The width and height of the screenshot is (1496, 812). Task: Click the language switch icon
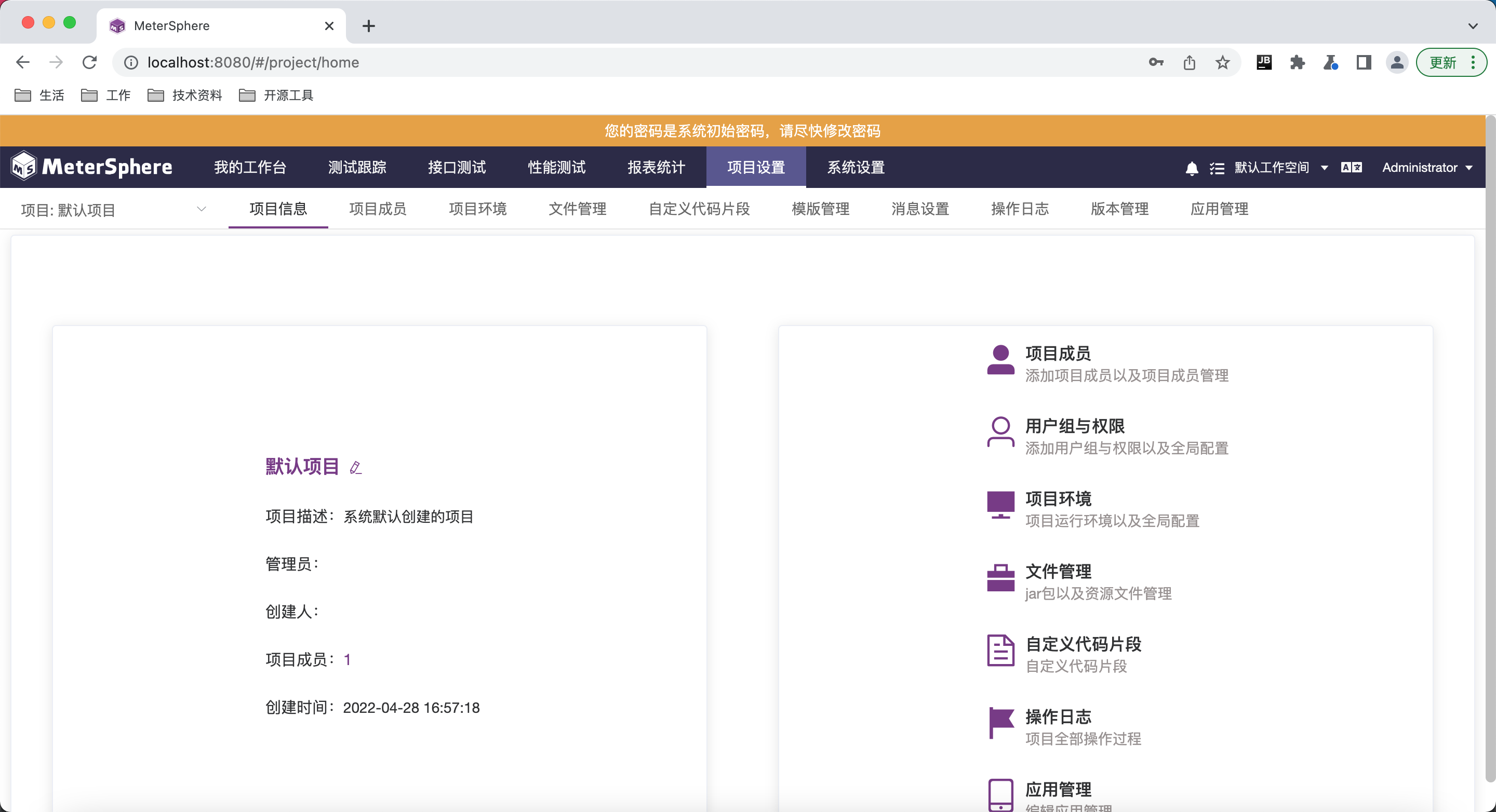point(1351,168)
